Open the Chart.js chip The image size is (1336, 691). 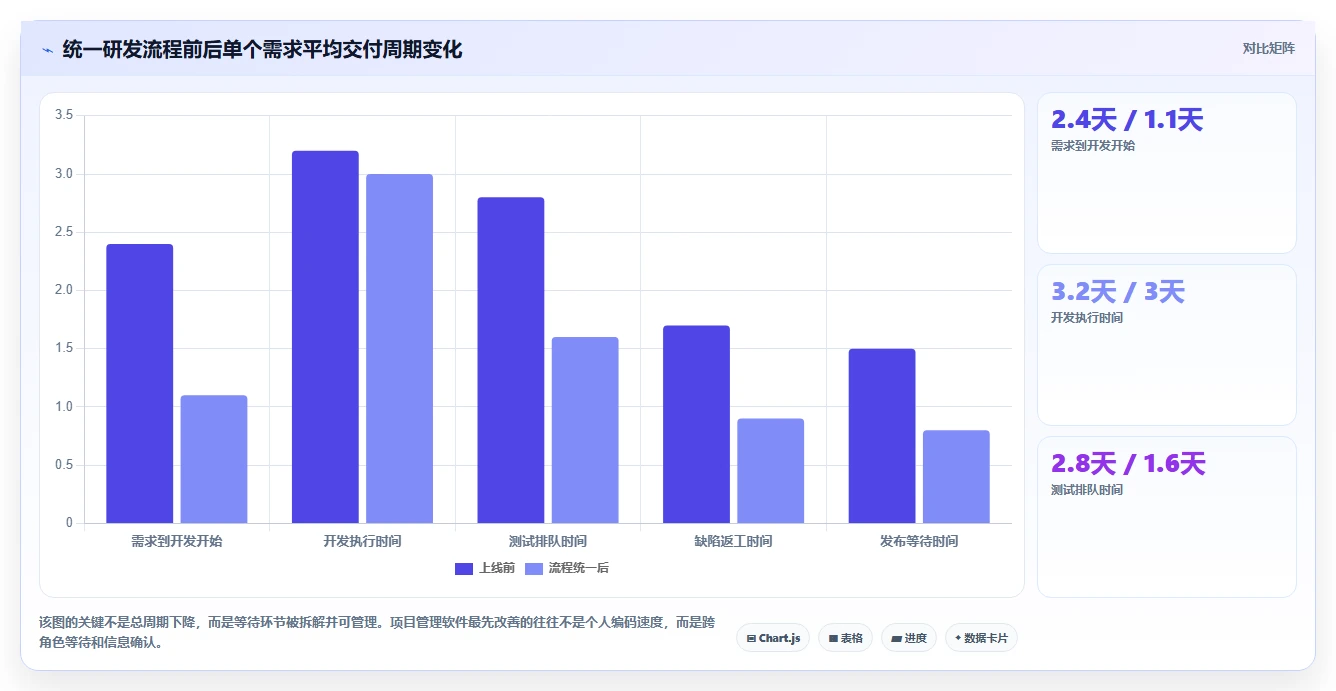pyautogui.click(x=773, y=638)
